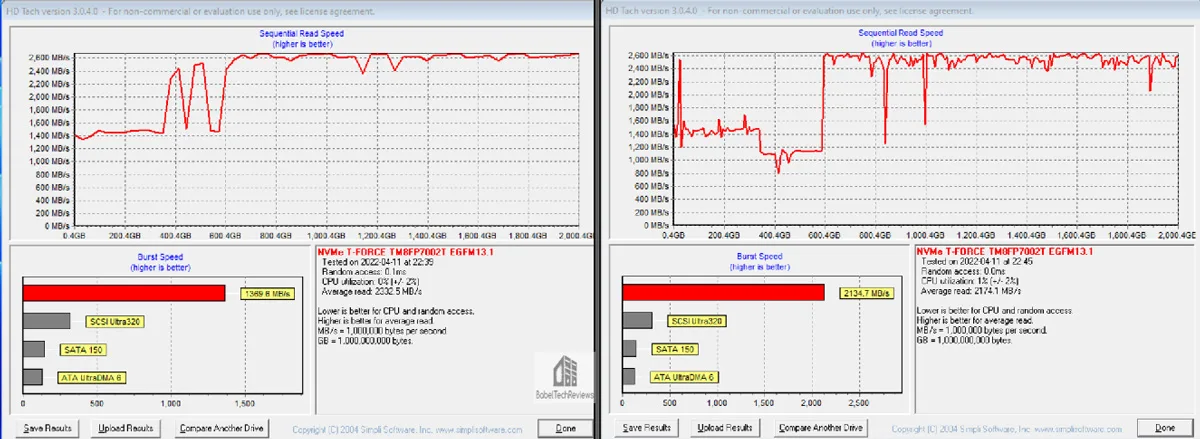
Task: Click the red burst bar beside 1369.6 MB/s
Action: point(124,292)
